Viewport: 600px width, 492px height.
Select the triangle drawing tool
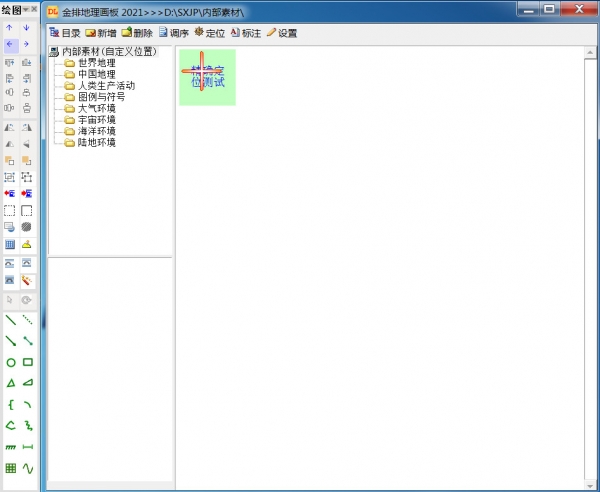pos(11,383)
